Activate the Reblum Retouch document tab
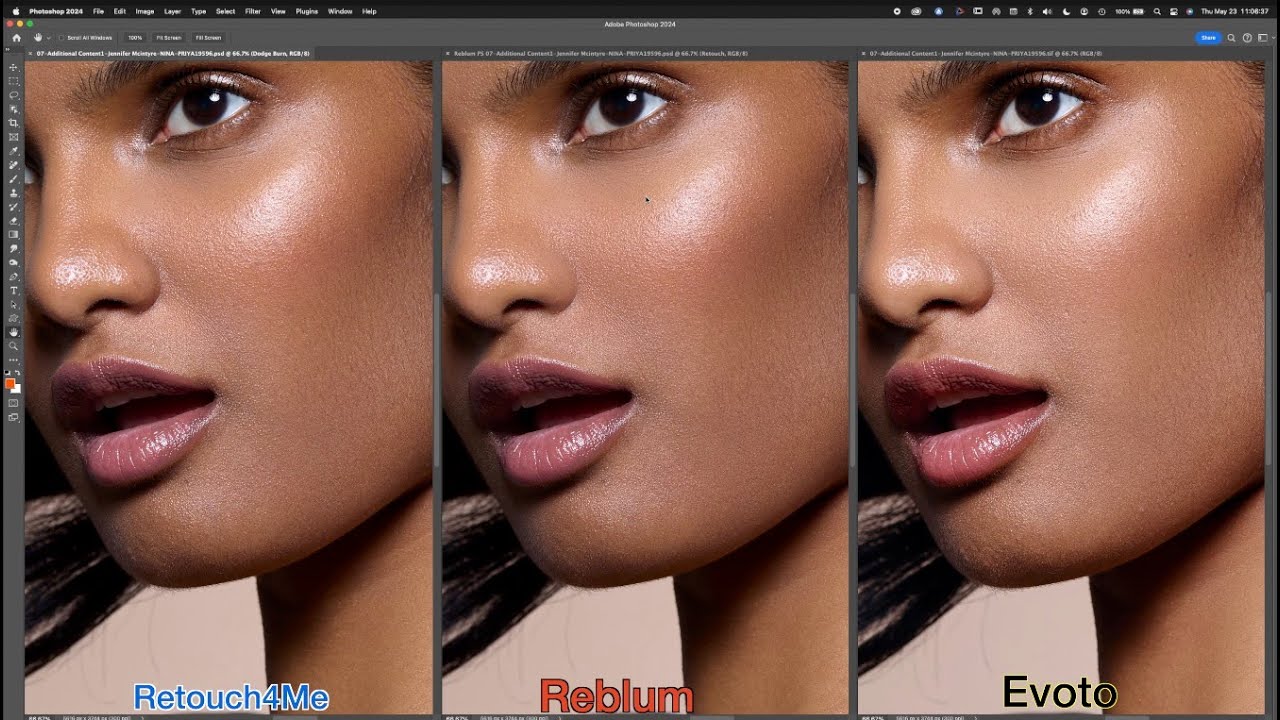 click(x=600, y=53)
